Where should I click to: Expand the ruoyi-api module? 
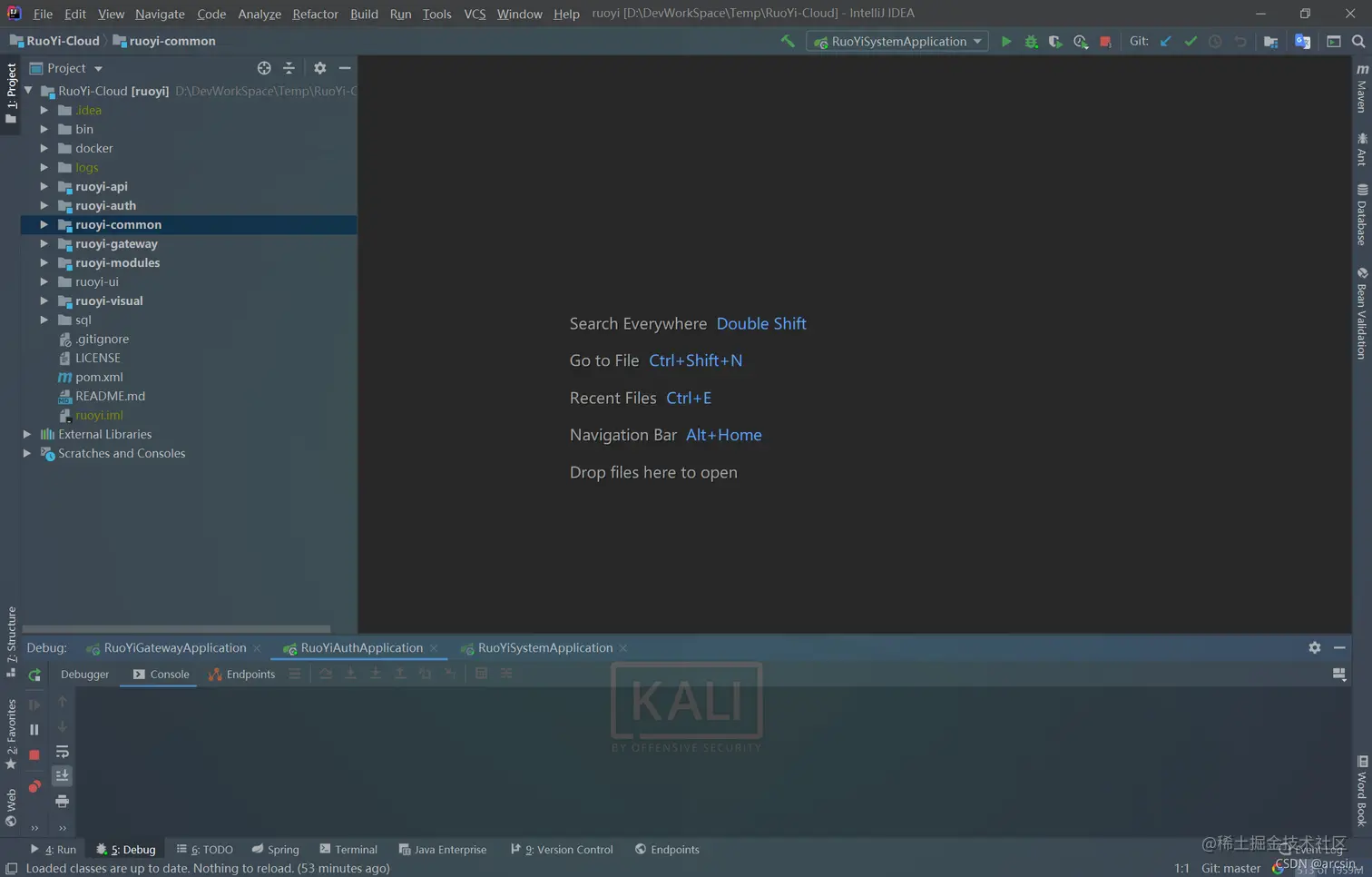point(44,186)
